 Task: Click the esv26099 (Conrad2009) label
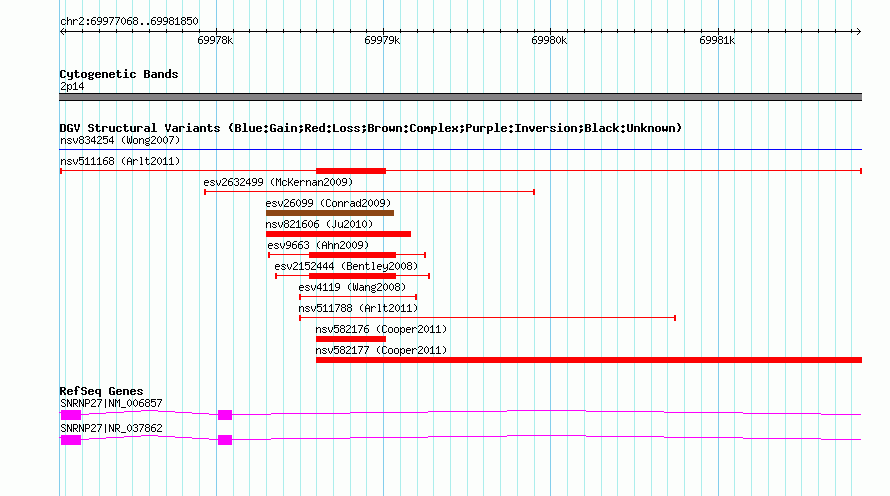click(328, 203)
